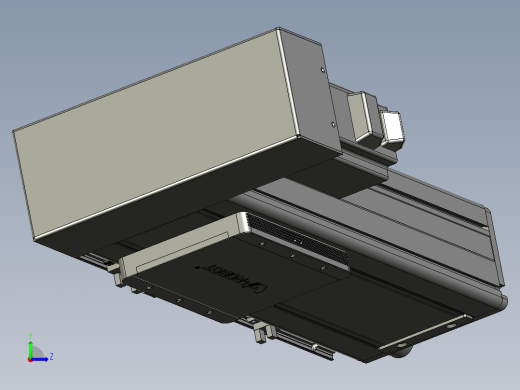Viewport: 520px width, 390px height.
Task: Select the ventilation grille on the black module
Action: (298, 239)
